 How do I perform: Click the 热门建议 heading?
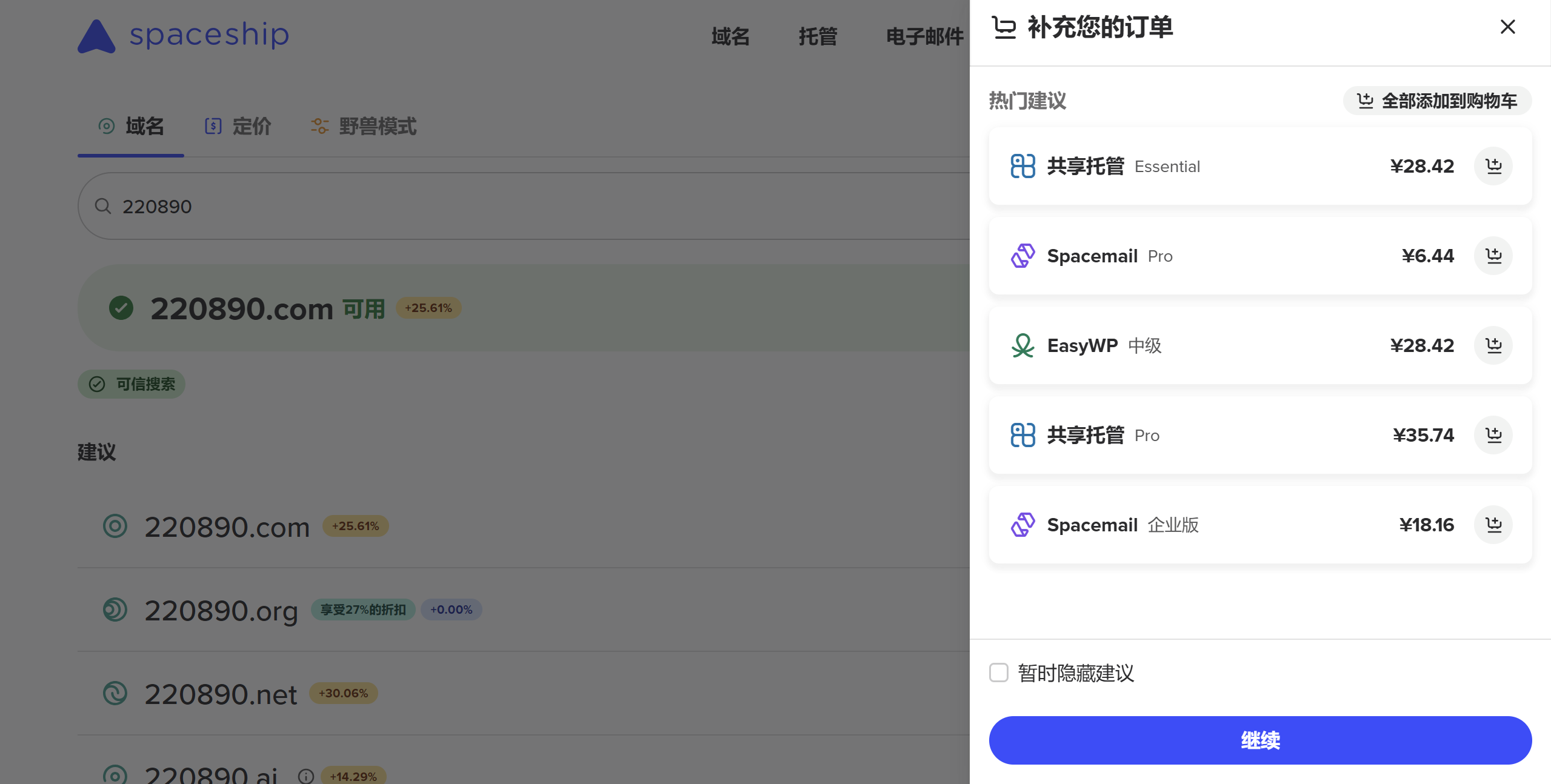pos(1027,101)
